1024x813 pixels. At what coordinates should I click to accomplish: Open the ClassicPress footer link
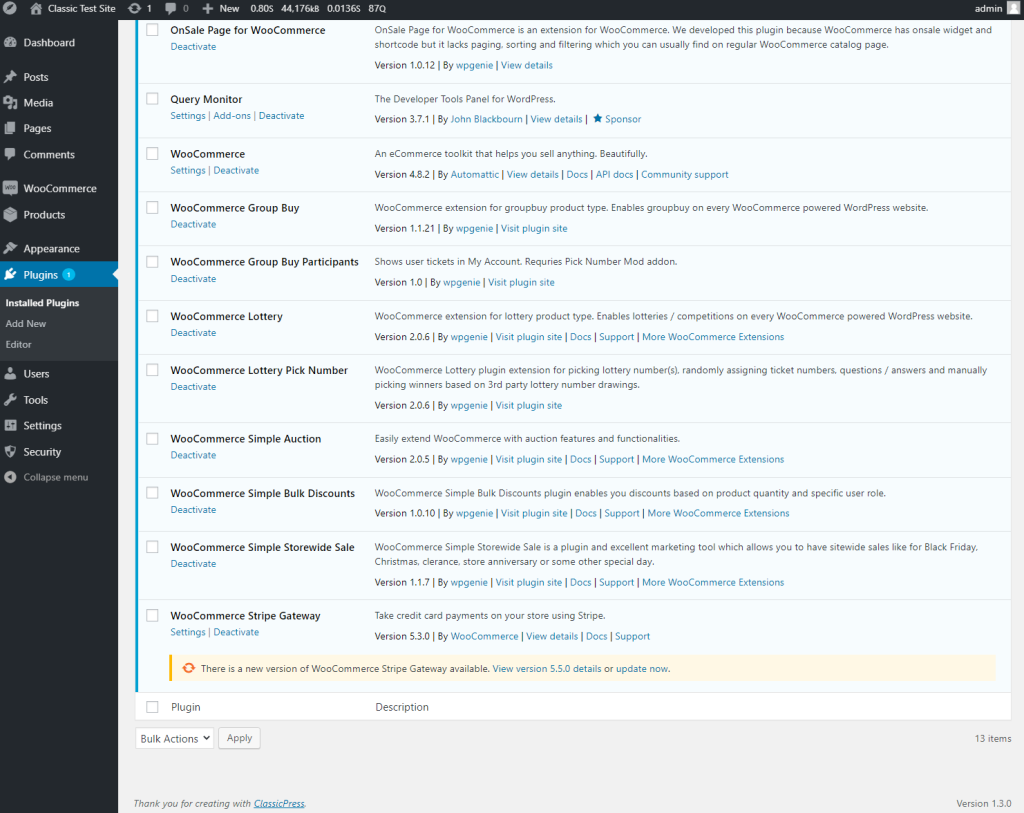click(x=279, y=803)
